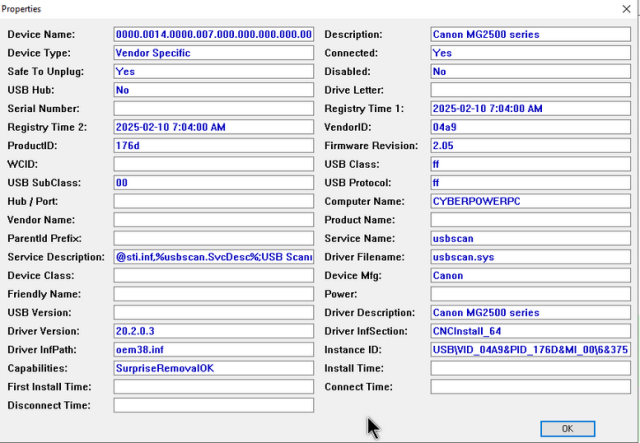The width and height of the screenshot is (640, 443).
Task: Click the Firmware Revision field 2.05
Action: coord(531,146)
